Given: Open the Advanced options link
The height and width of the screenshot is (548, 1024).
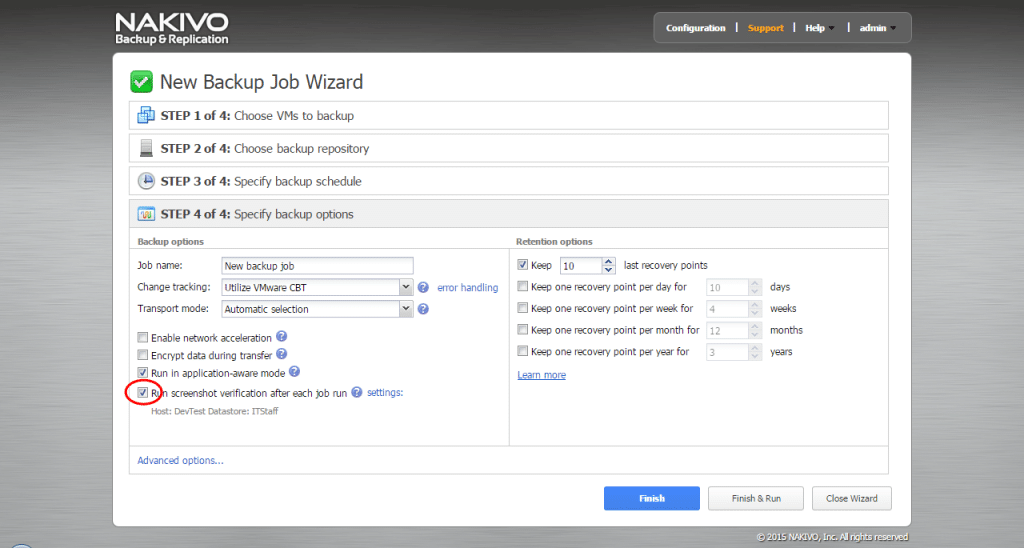Looking at the screenshot, I should pyautogui.click(x=180, y=460).
